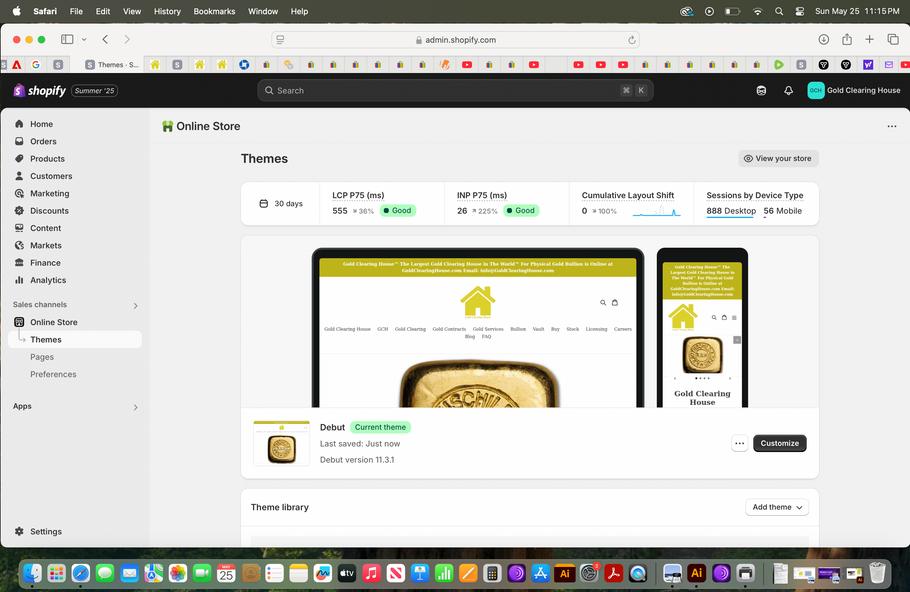Click the notifications bell icon

[x=789, y=90]
